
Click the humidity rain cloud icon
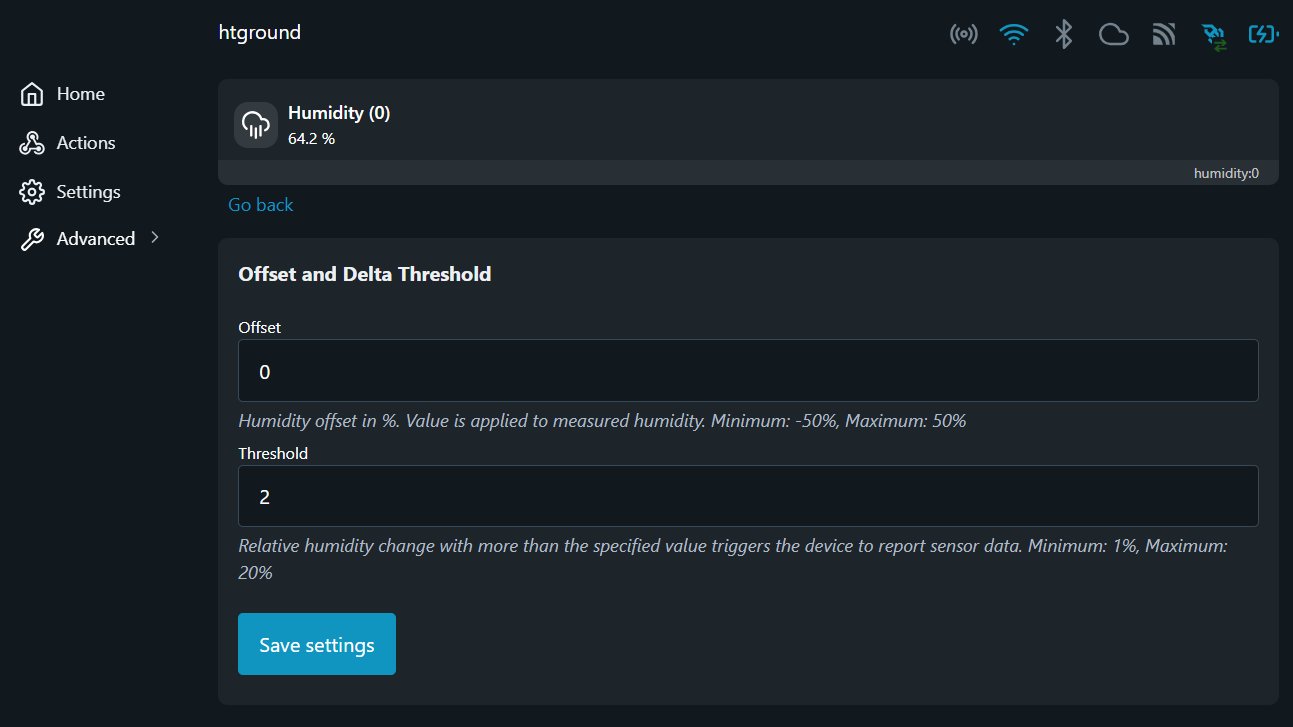click(256, 125)
